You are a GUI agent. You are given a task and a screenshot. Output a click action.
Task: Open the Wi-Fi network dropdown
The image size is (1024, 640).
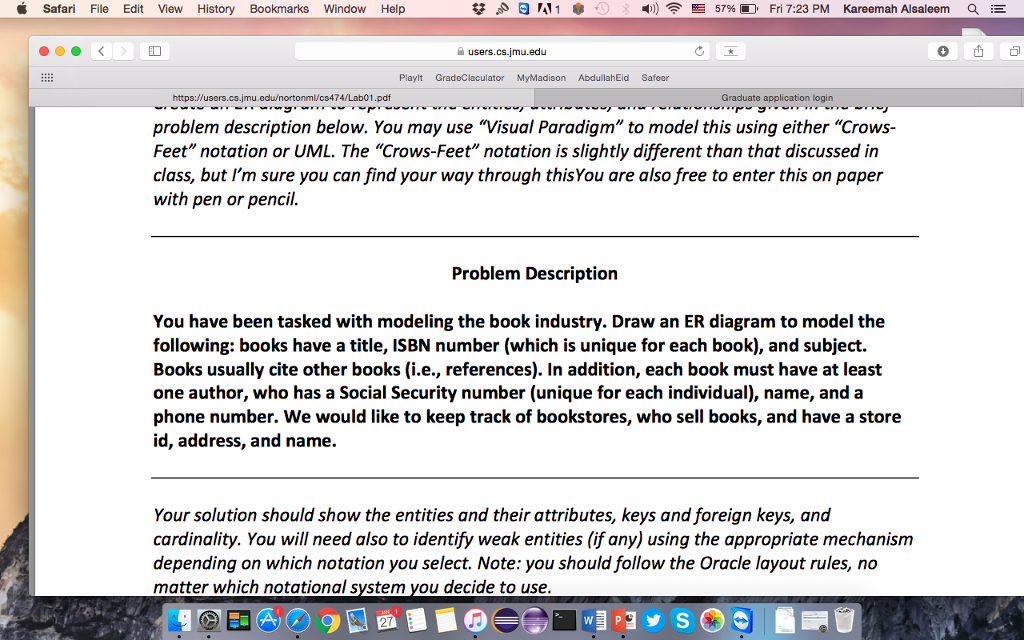(x=674, y=9)
